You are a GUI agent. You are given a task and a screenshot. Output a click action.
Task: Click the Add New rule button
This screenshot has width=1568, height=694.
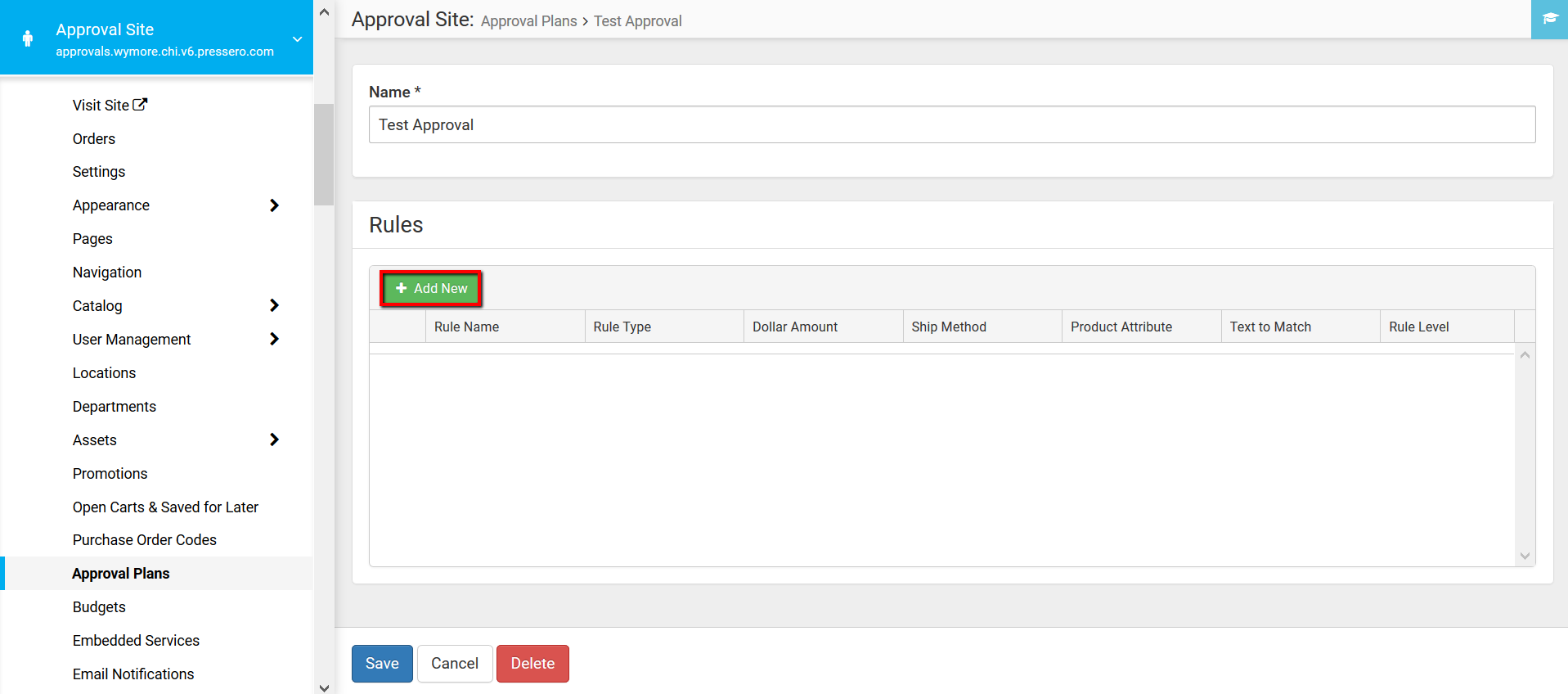(x=431, y=289)
